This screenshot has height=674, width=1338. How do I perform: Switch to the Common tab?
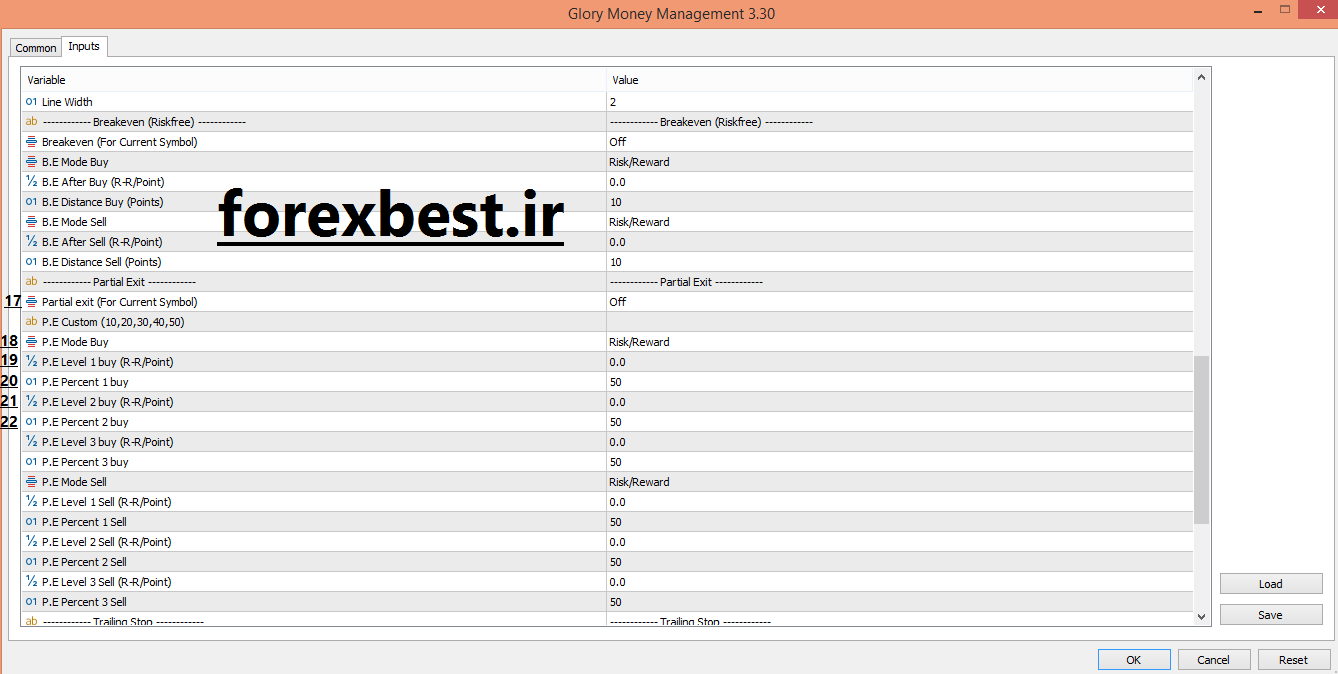[35, 47]
